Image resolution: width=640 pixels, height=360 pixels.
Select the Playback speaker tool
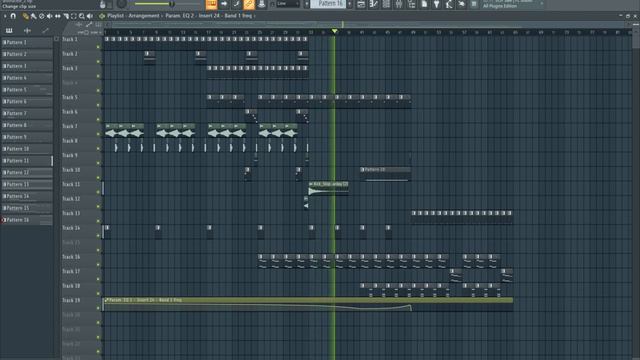90,16
